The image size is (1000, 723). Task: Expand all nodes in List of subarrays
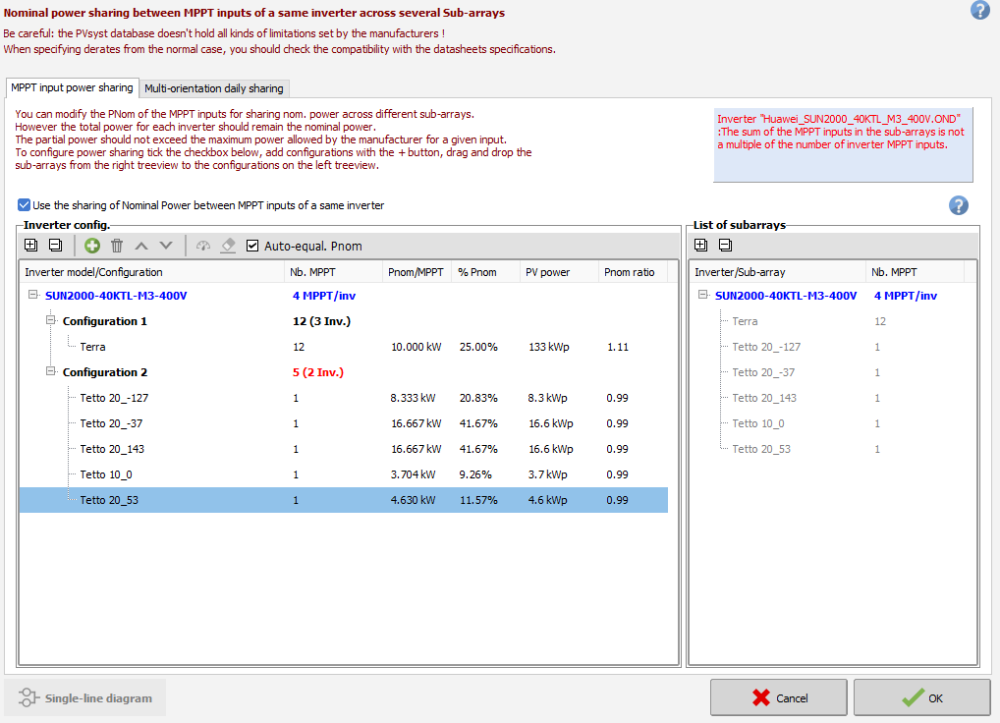coord(701,246)
